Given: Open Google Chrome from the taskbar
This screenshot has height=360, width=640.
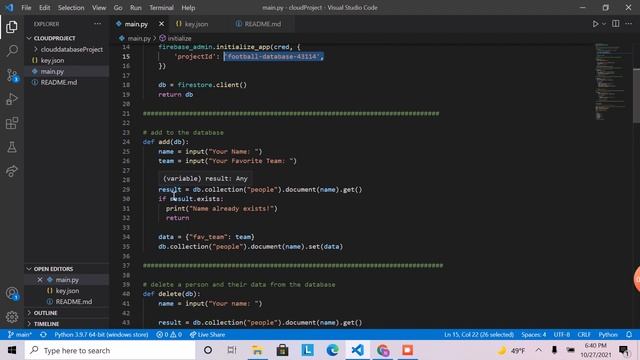Looking at the screenshot, I should tap(382, 350).
